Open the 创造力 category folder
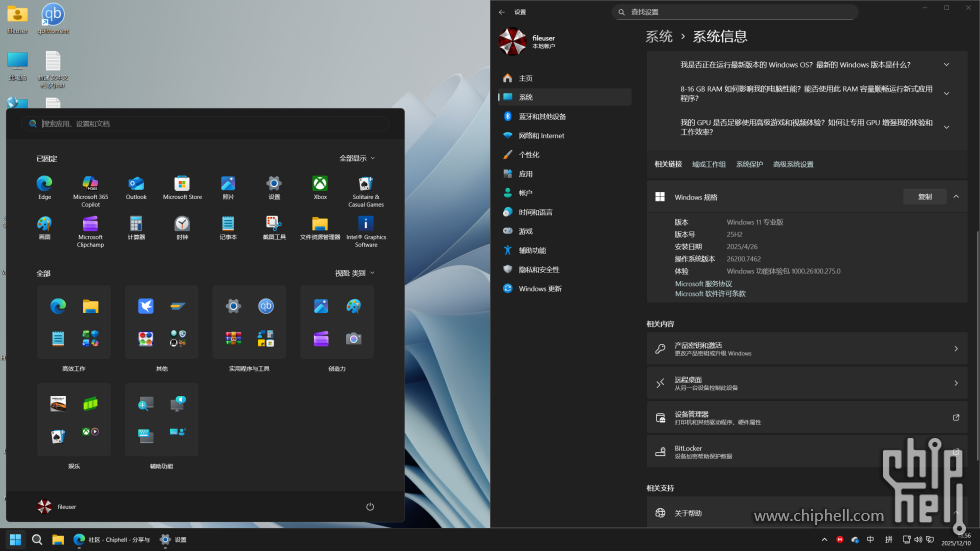Viewport: 980px width, 551px height. coord(337,322)
